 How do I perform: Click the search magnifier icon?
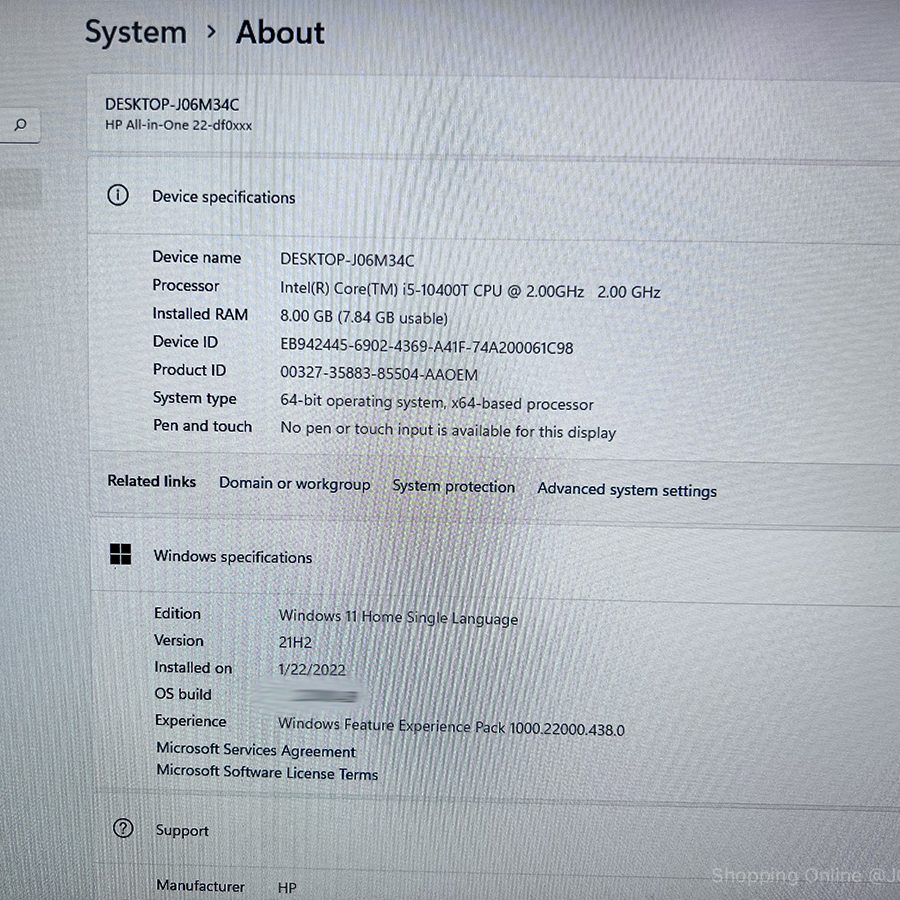coord(21,125)
